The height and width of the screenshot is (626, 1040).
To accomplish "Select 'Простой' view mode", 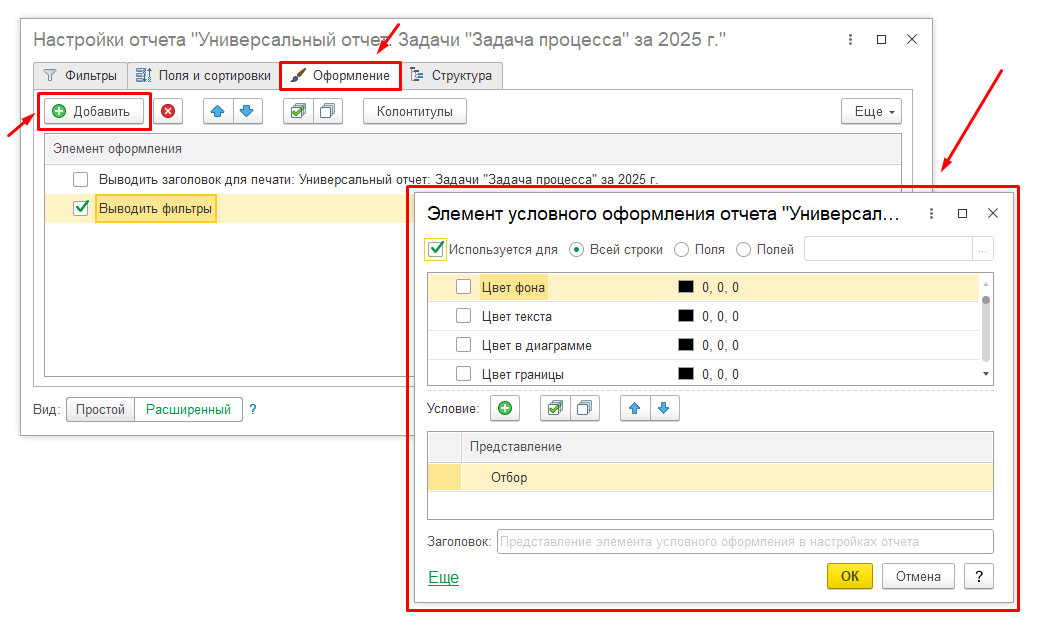I will 100,409.
